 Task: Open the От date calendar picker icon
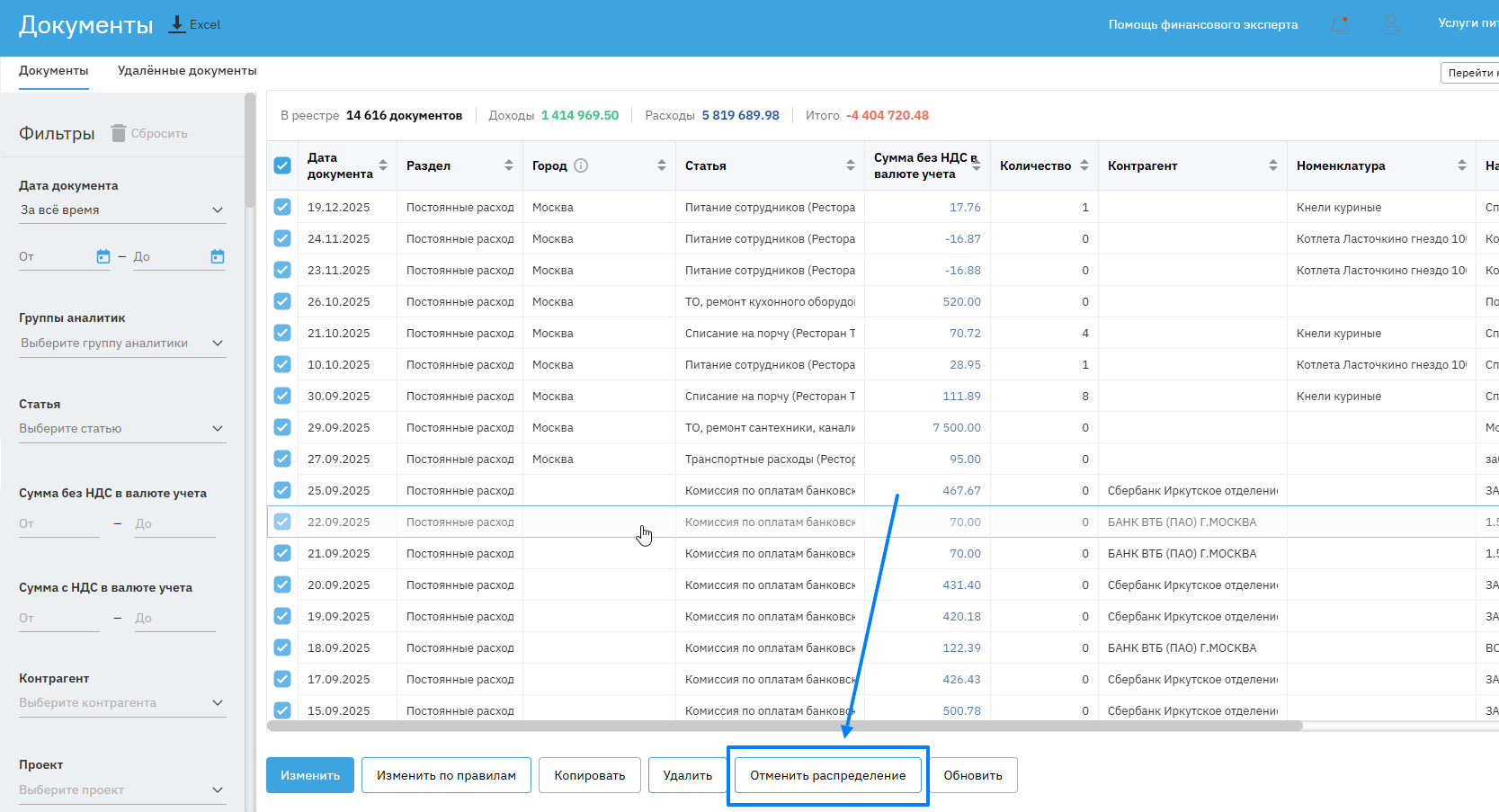(103, 256)
